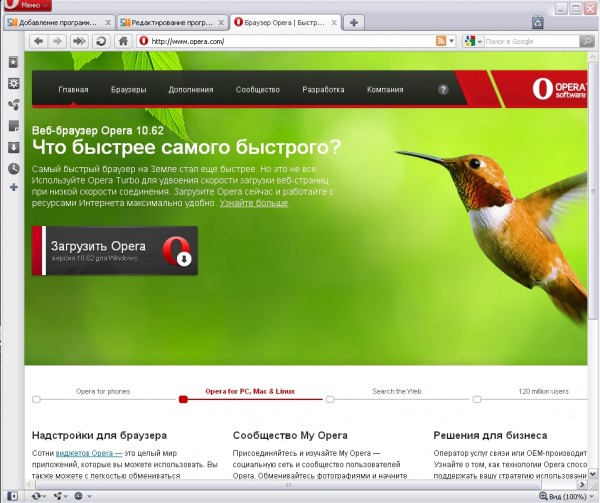Switch to the Добавление программ tab
Viewport: 600px width, 503px height.
point(59,23)
